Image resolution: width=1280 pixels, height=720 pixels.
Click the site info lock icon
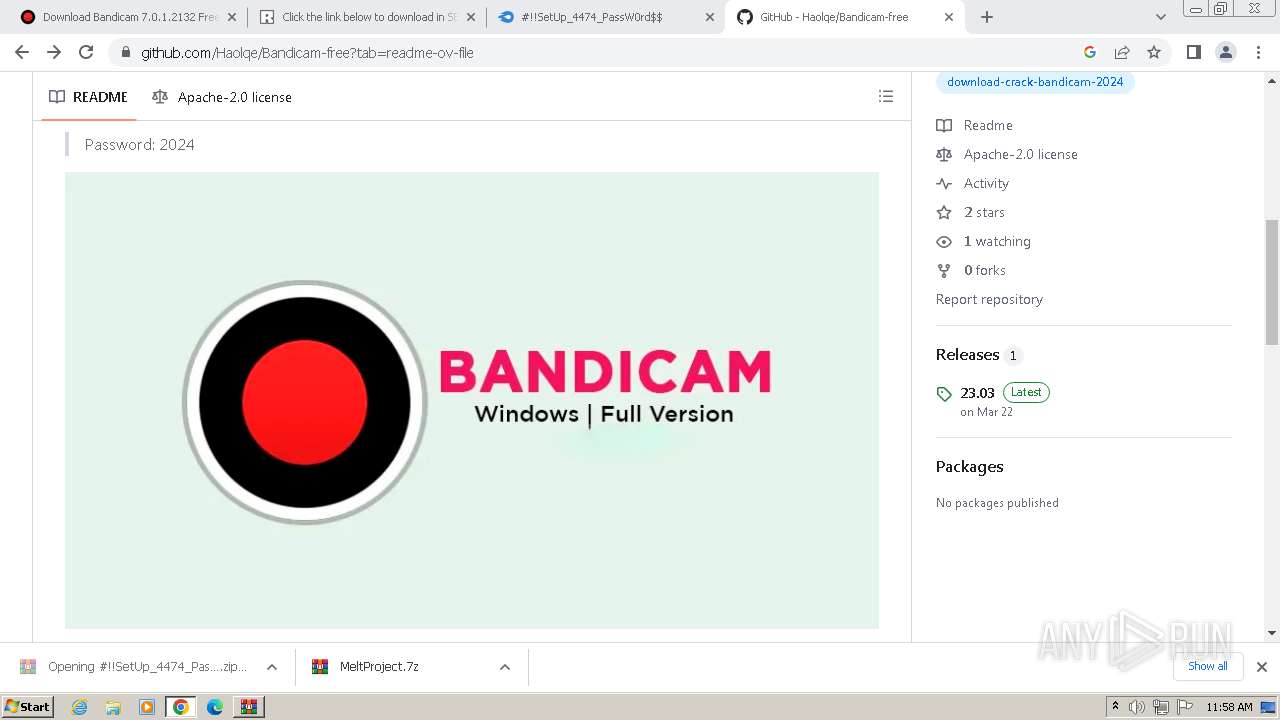[x=125, y=52]
